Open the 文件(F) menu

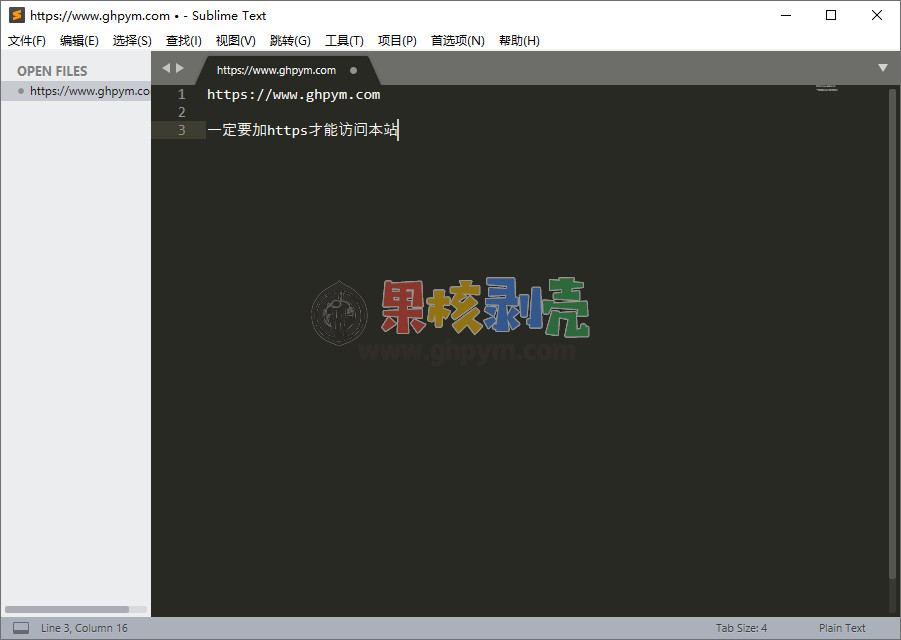tap(26, 41)
